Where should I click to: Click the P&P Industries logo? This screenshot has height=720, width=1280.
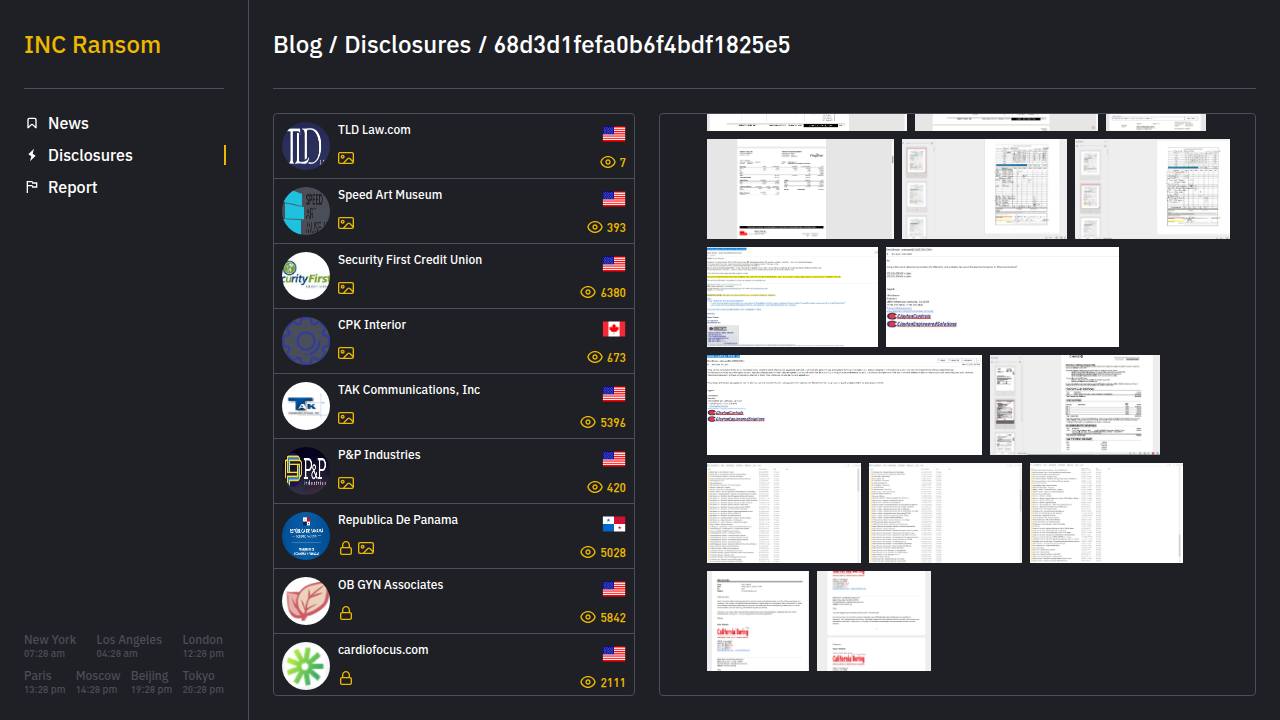(x=306, y=471)
